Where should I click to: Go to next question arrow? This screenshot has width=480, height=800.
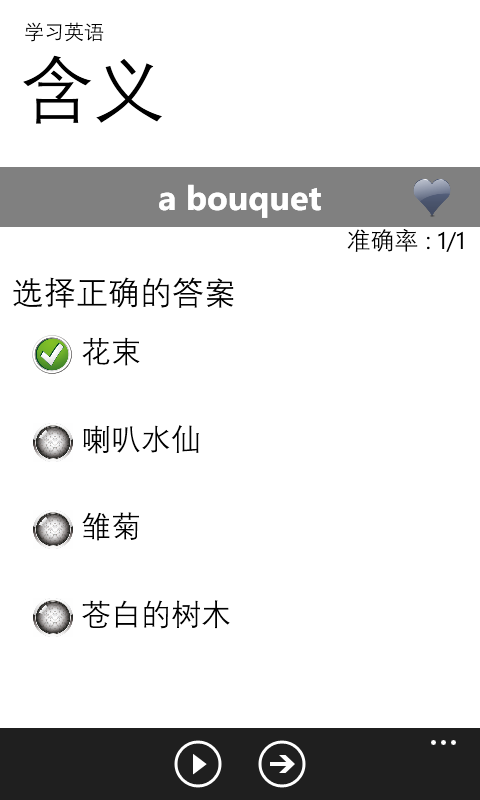[x=282, y=764]
